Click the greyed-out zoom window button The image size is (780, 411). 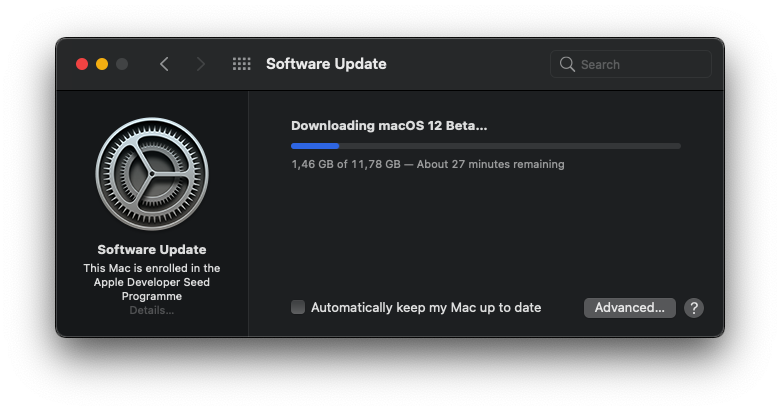pyautogui.click(x=122, y=64)
